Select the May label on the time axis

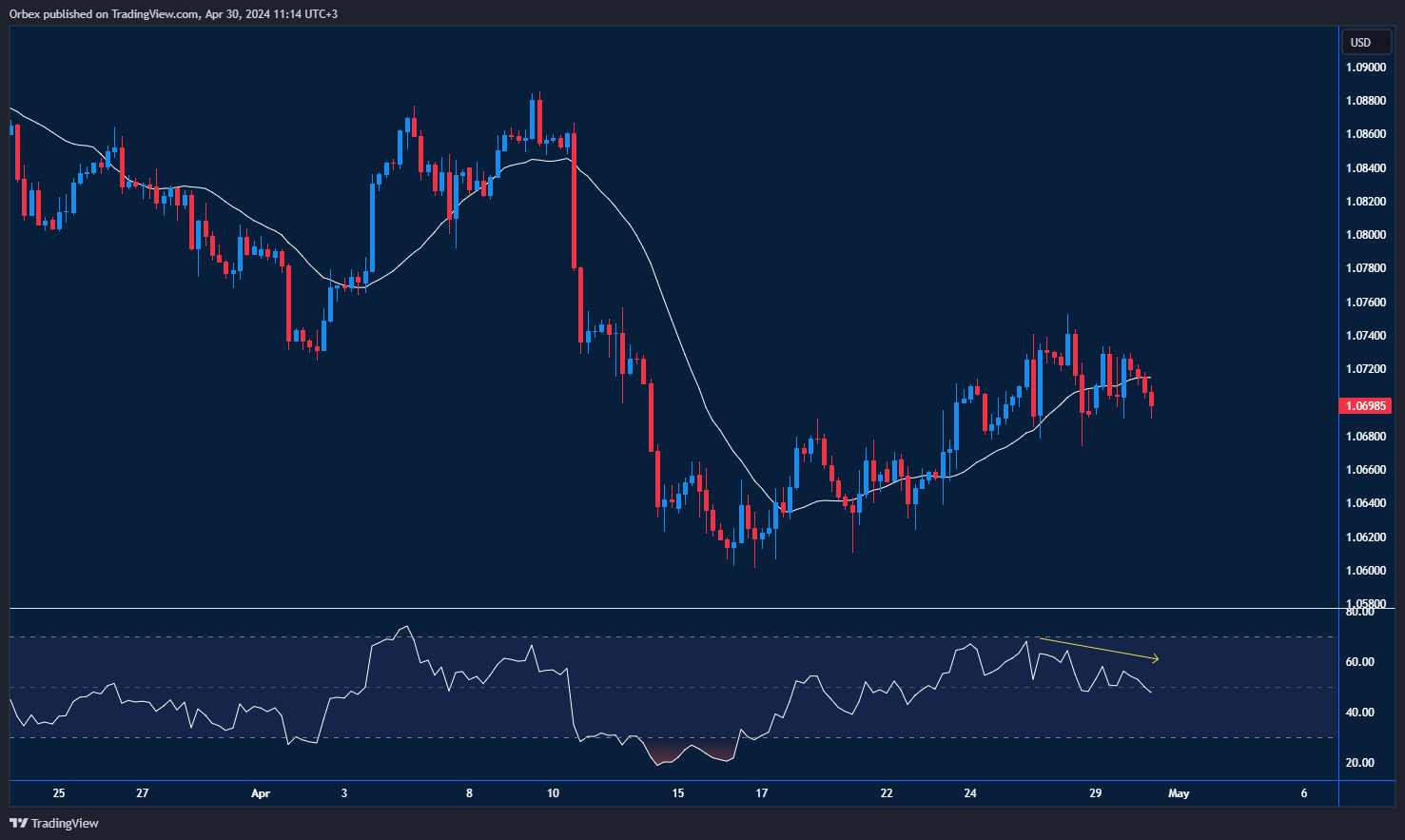tap(1179, 793)
